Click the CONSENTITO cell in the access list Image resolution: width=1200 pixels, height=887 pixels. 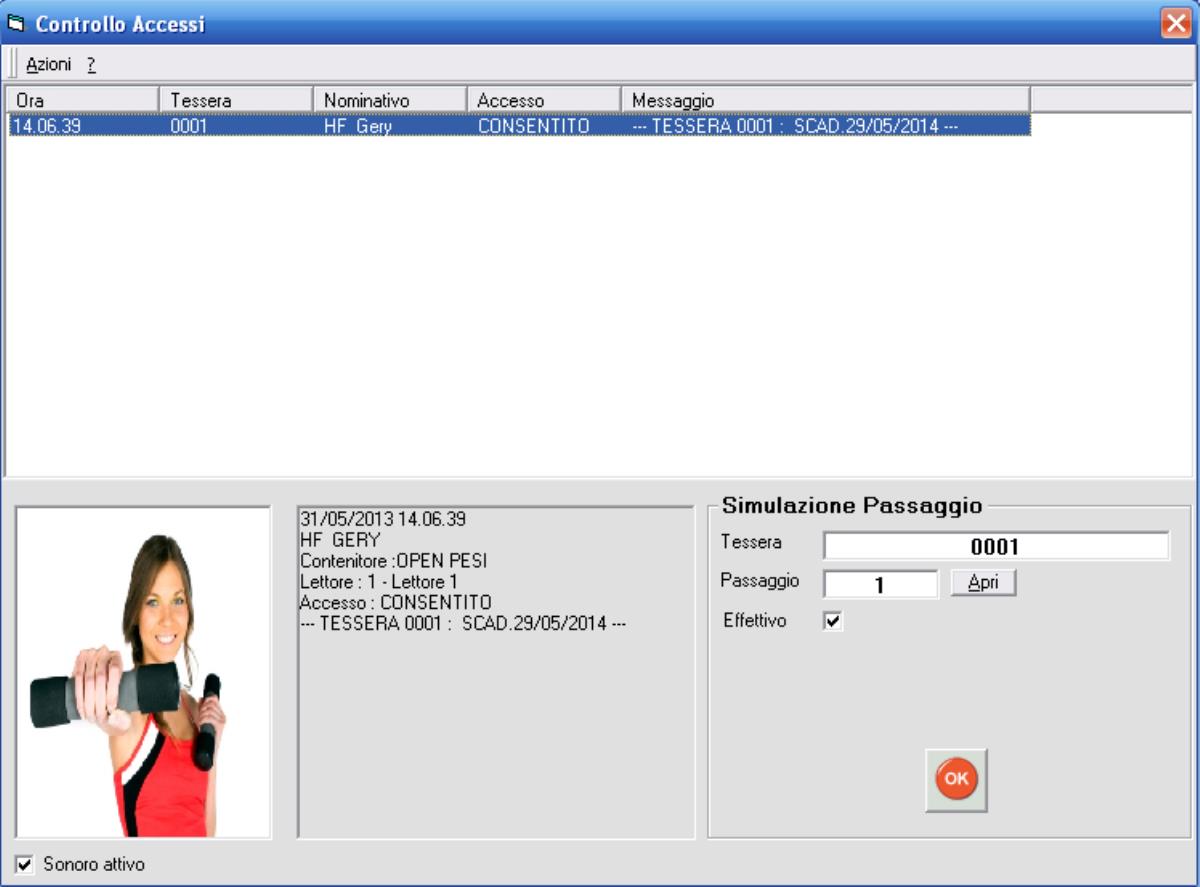tap(533, 126)
